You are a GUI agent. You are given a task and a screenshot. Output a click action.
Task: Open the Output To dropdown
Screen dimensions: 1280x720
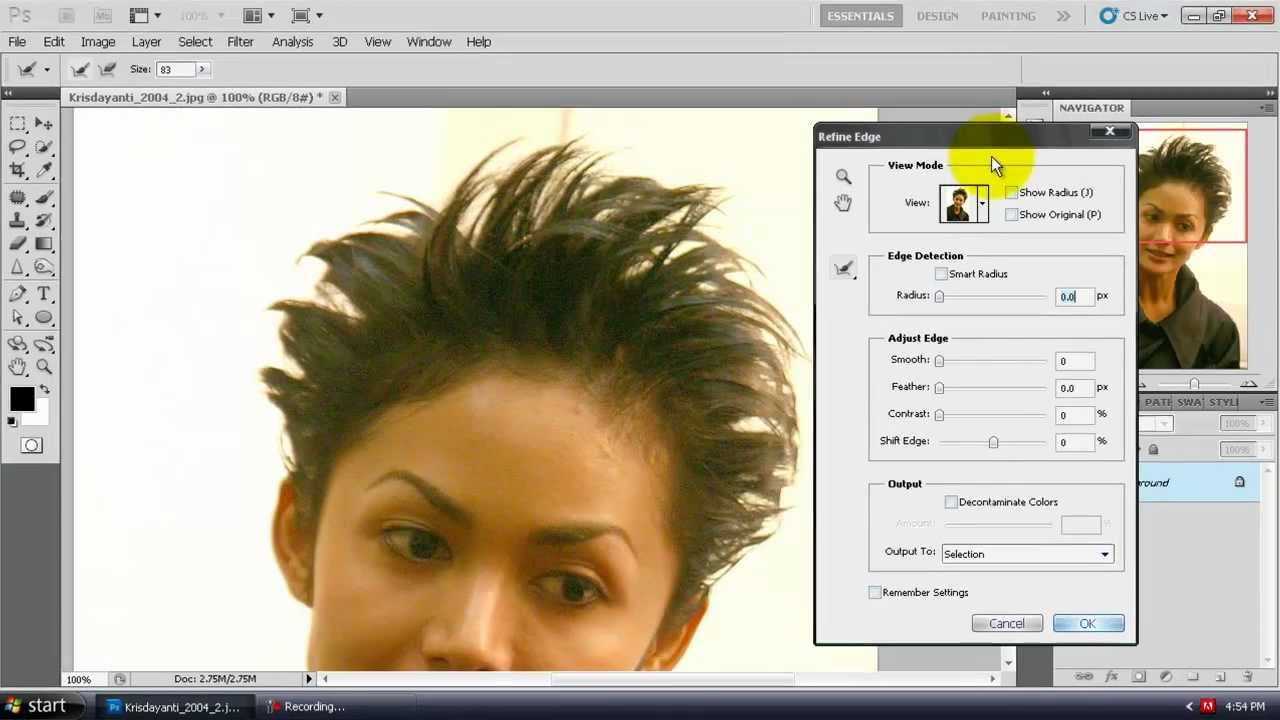point(1105,554)
